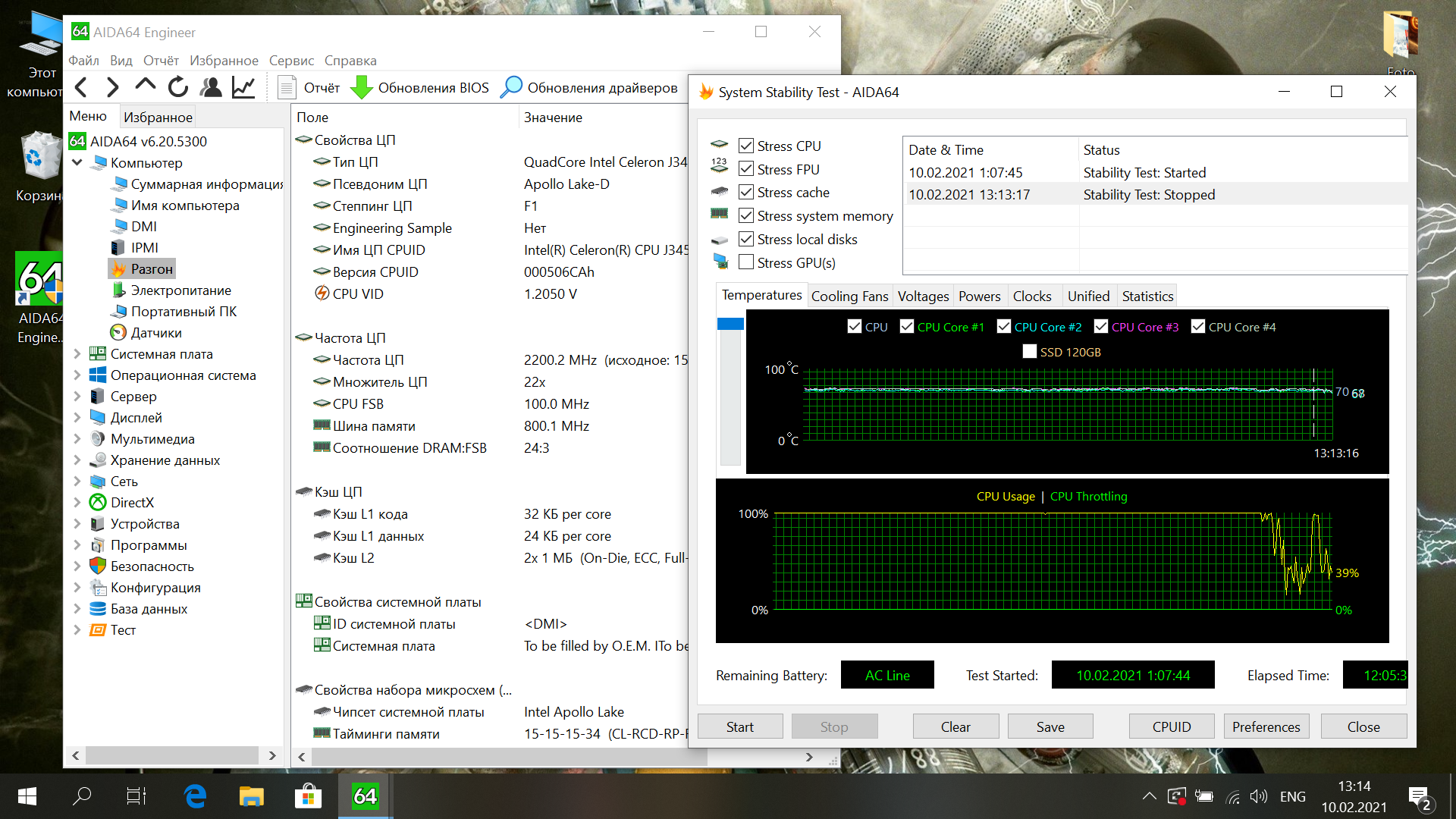Toggle the SSD 120GB graph checkbox

1029,352
